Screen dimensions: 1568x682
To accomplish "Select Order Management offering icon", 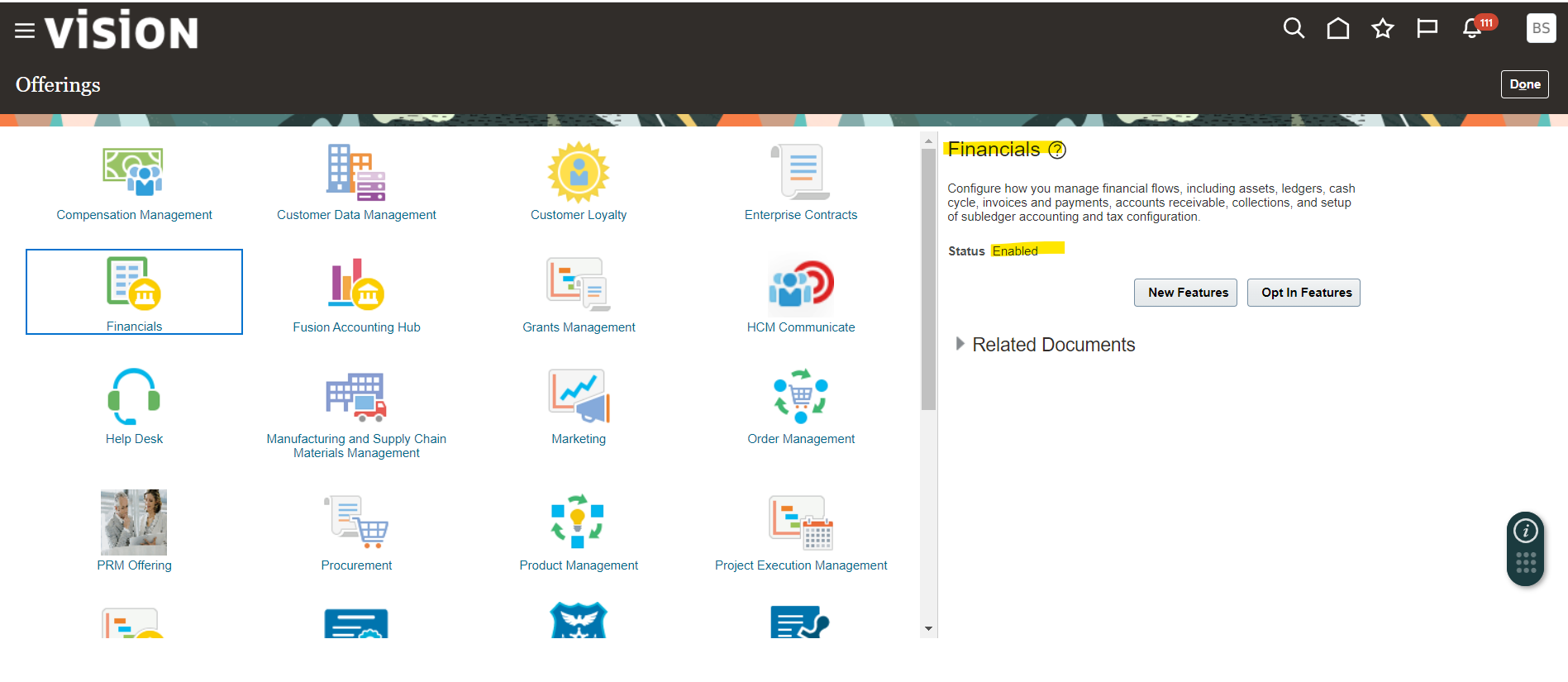I will 800,396.
